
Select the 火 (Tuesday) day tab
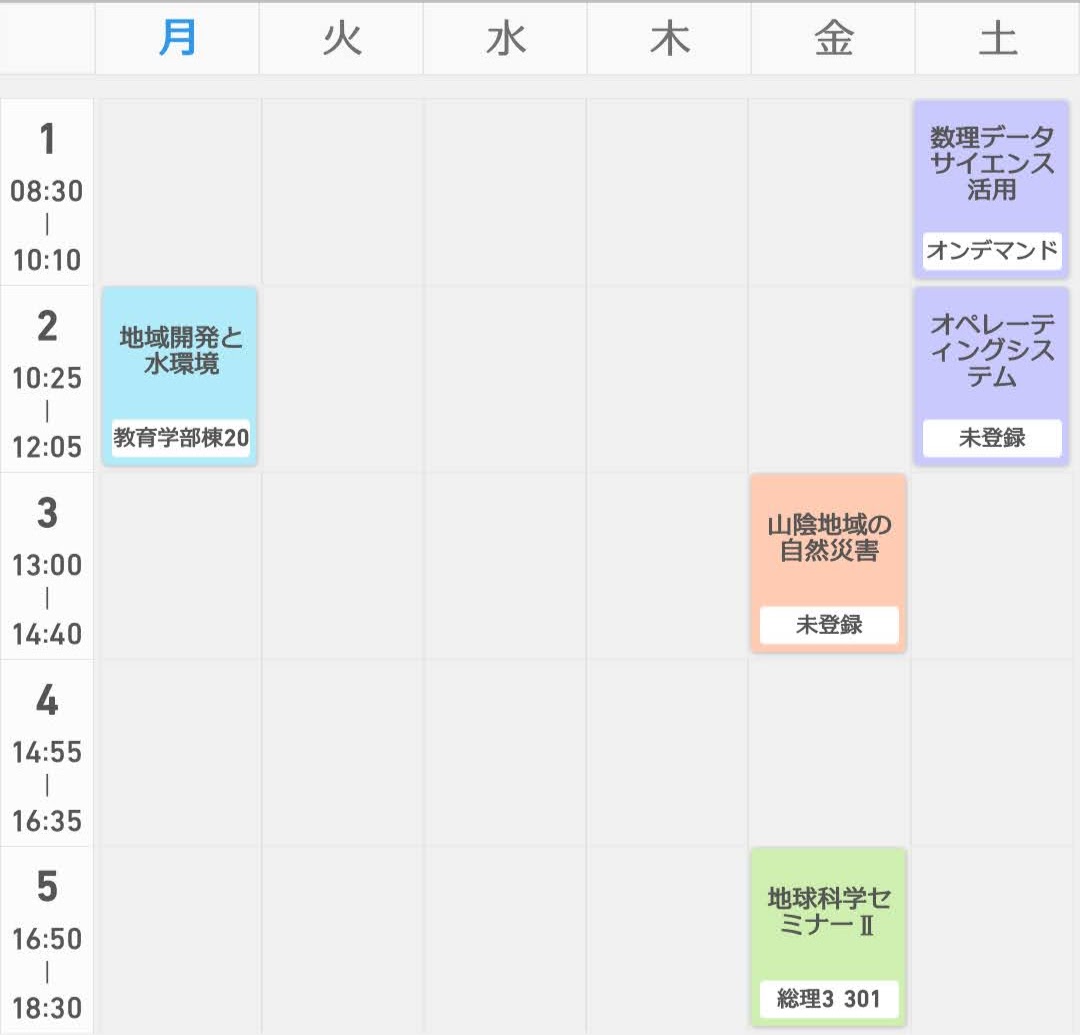coord(342,40)
